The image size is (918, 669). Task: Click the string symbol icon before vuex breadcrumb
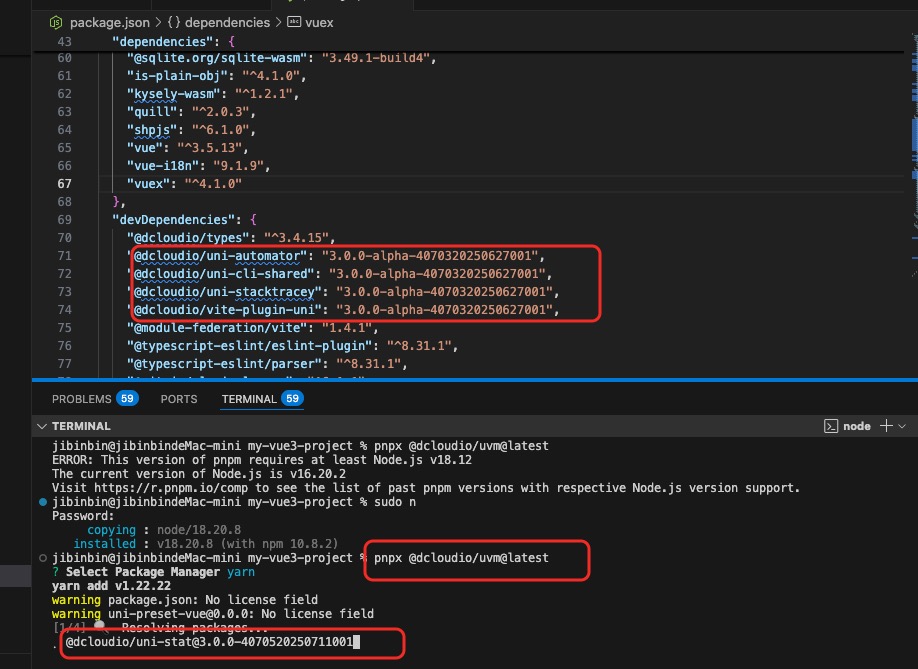(294, 22)
